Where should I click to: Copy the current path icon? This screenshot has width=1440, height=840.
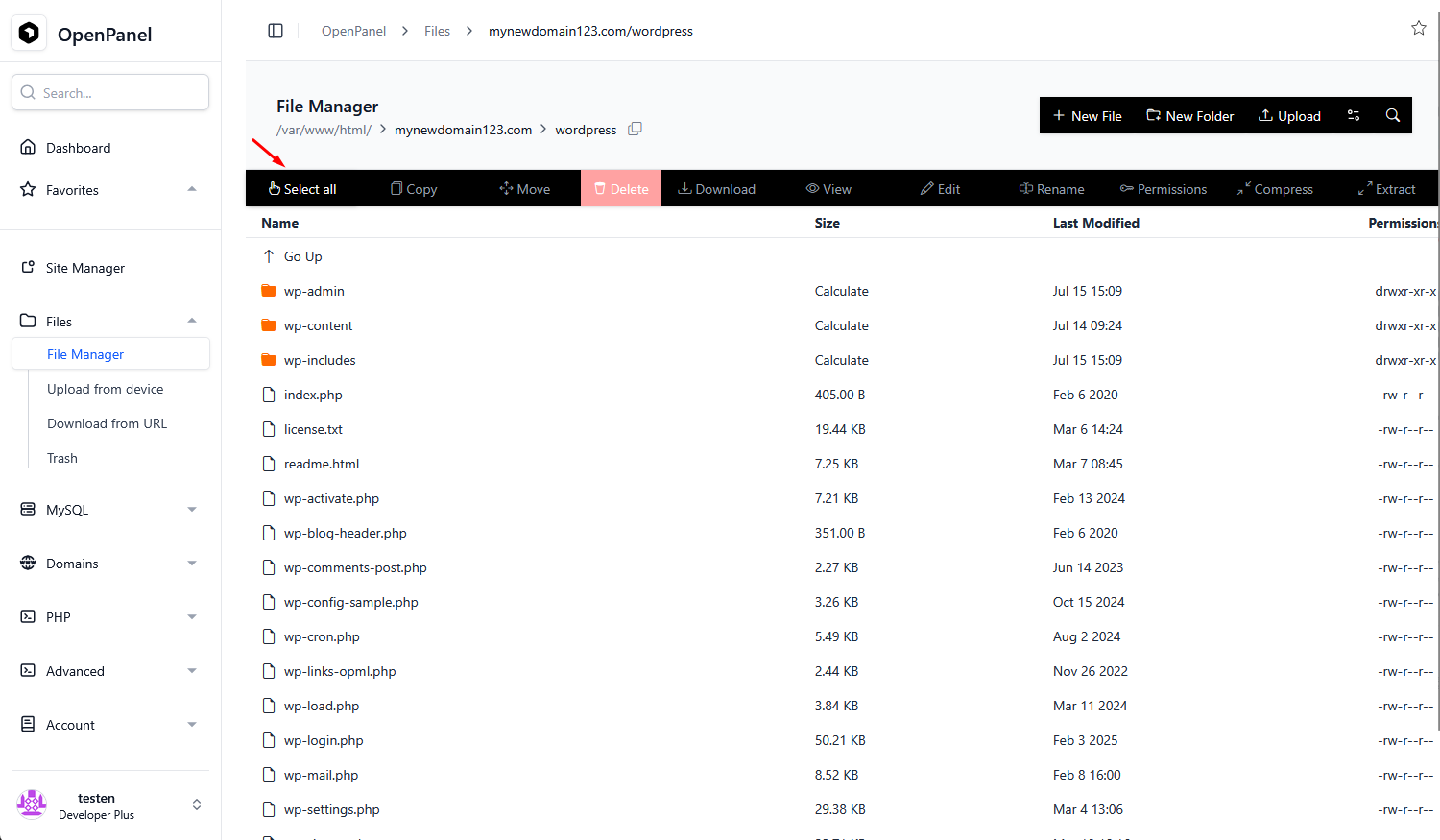click(x=635, y=129)
